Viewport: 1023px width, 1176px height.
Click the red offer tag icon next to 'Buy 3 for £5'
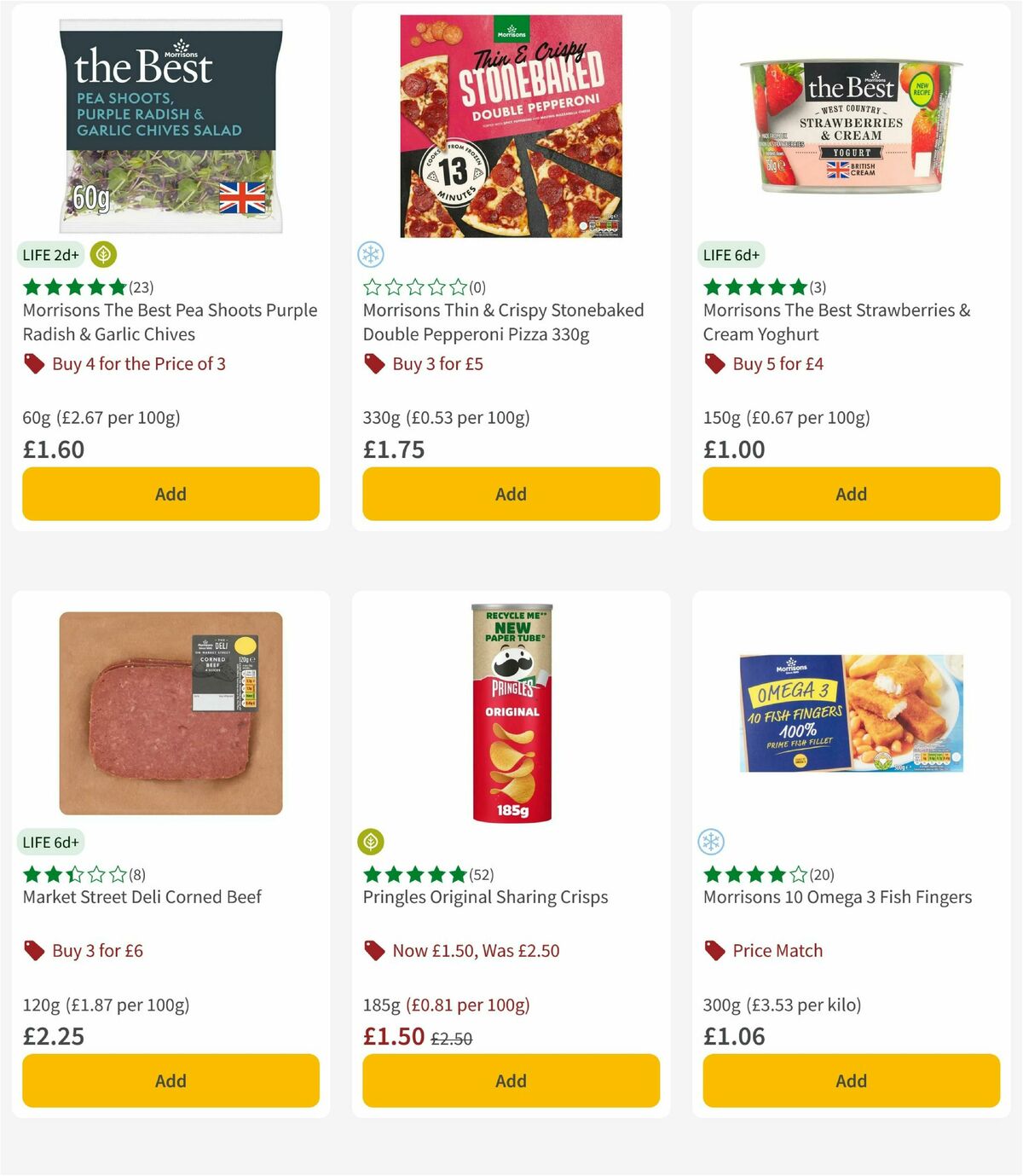pyautogui.click(x=373, y=363)
